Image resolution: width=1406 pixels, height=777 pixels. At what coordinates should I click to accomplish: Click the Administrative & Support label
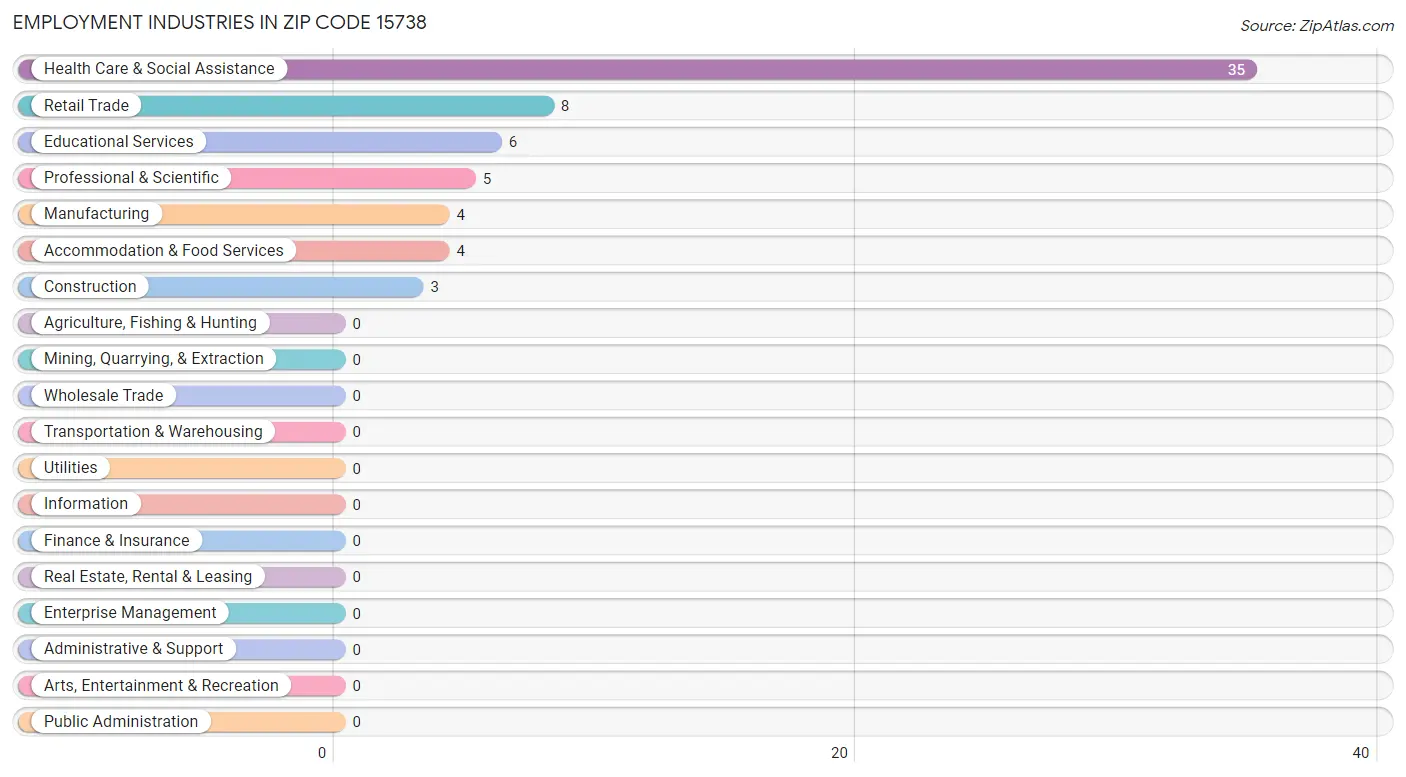pos(134,649)
